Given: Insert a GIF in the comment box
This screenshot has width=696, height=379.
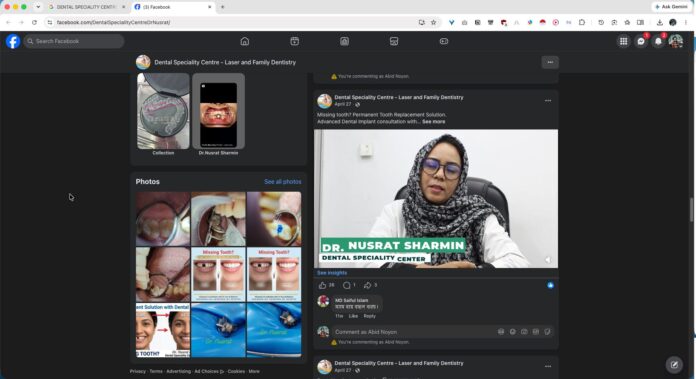Looking at the screenshot, I should (536, 332).
